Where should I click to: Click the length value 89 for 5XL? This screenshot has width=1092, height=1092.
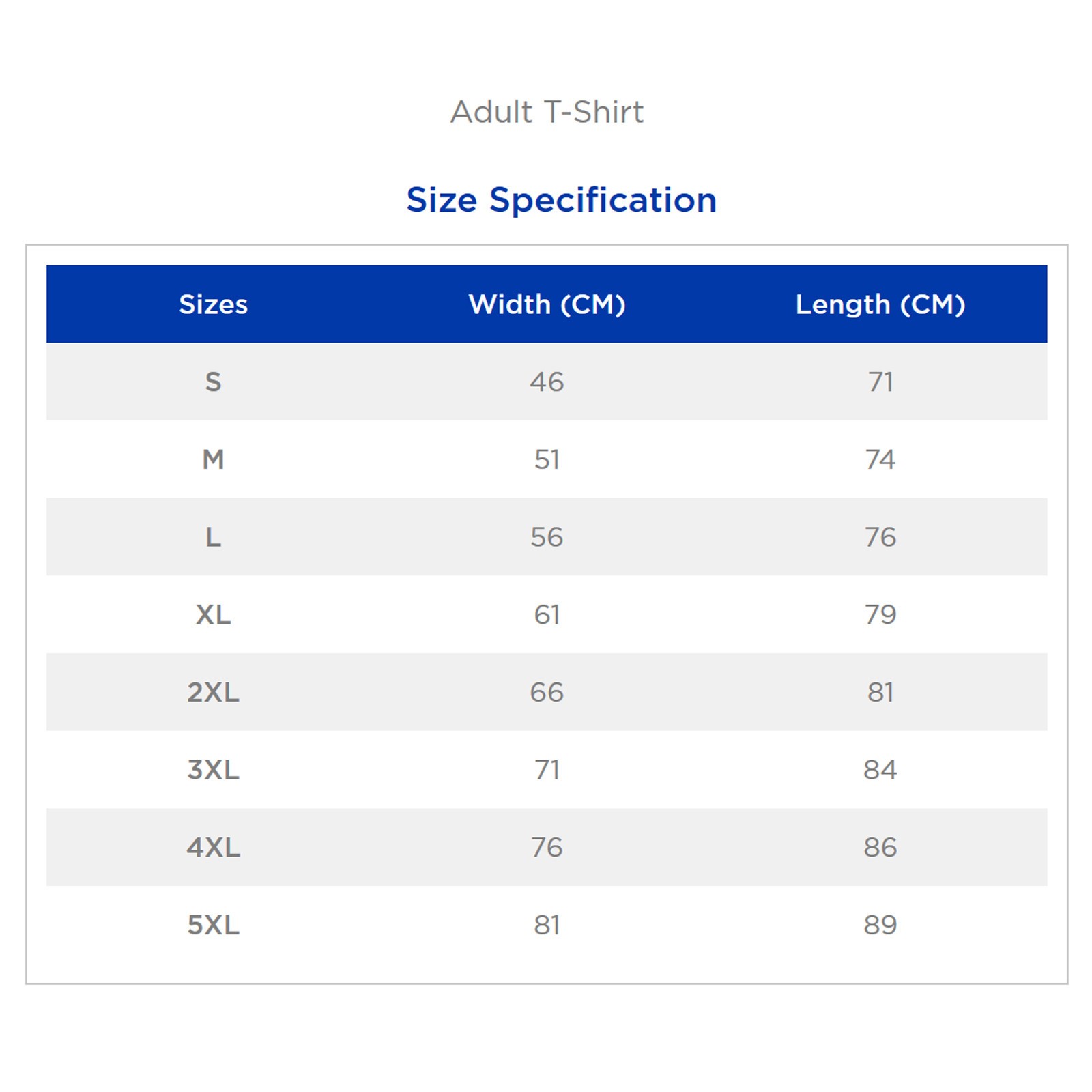(880, 925)
